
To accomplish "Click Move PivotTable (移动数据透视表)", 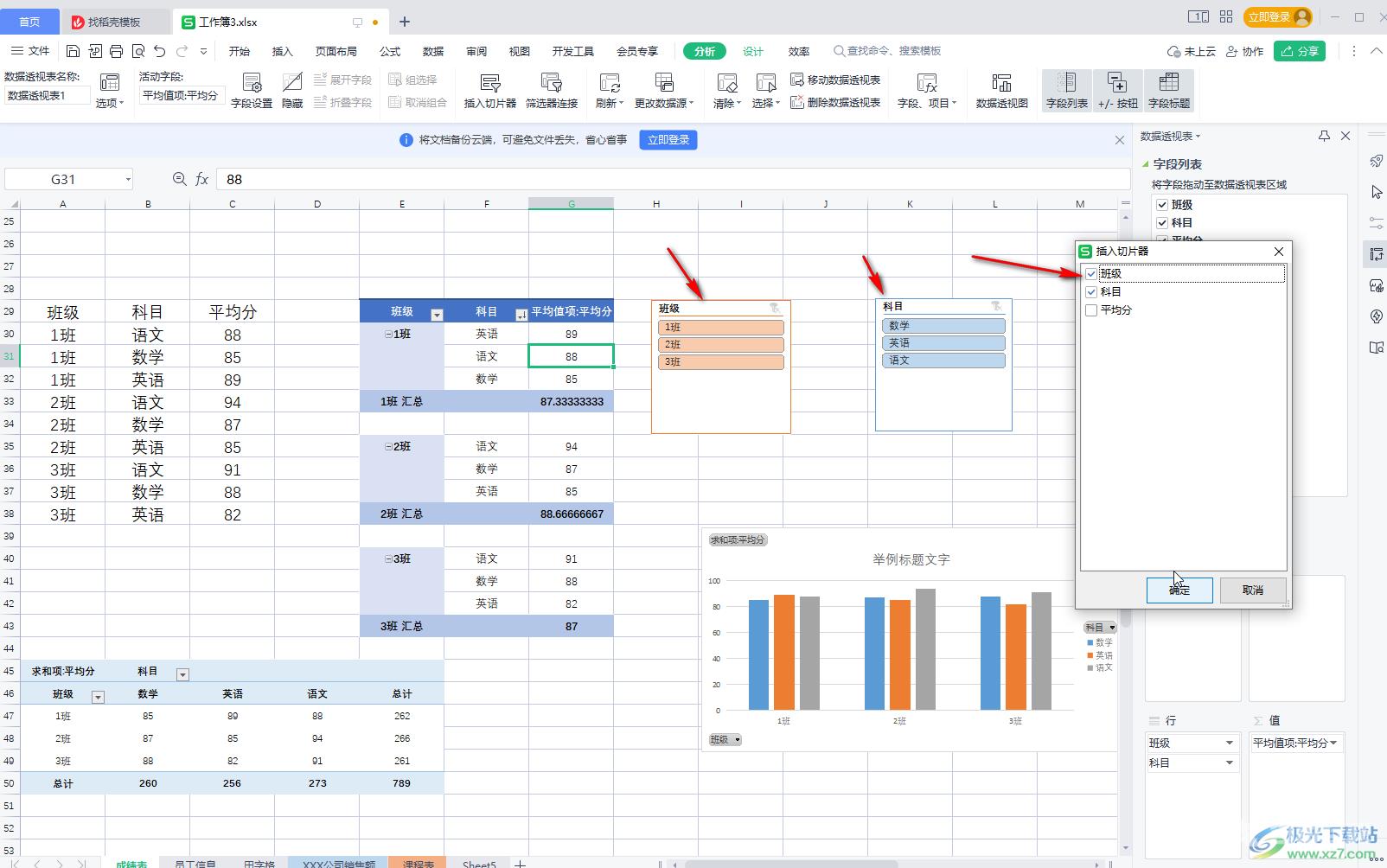I will 835,80.
